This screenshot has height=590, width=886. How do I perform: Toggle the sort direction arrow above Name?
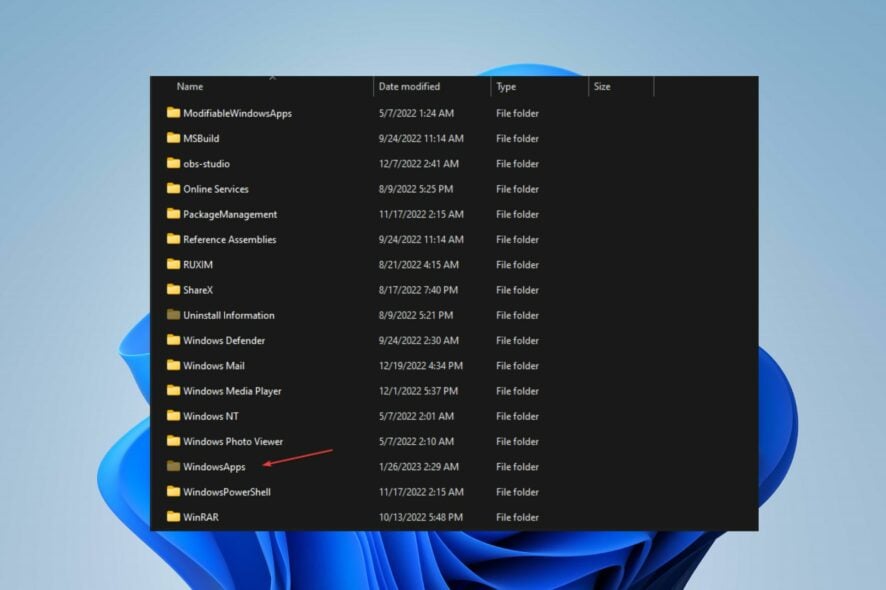click(x=273, y=77)
